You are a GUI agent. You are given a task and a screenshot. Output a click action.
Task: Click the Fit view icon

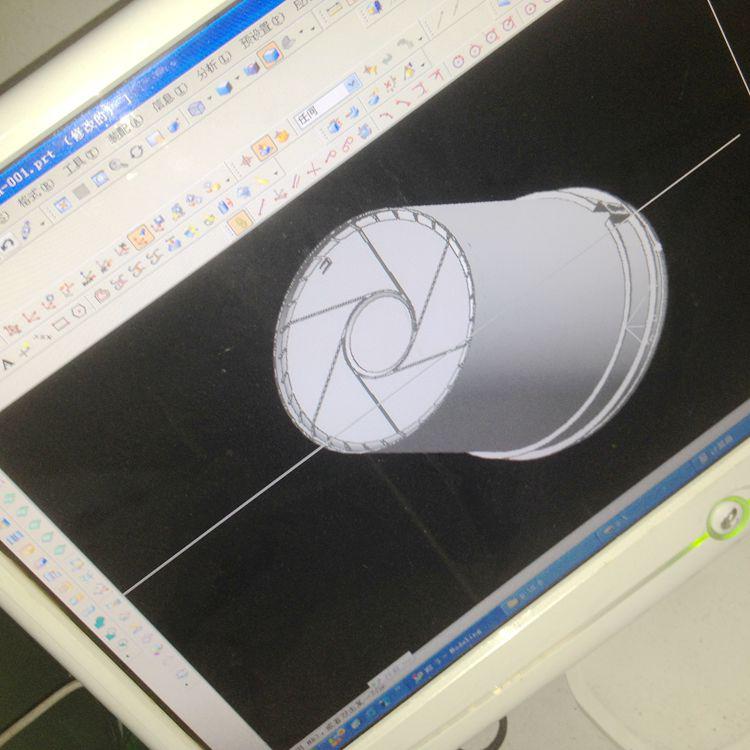63,205
